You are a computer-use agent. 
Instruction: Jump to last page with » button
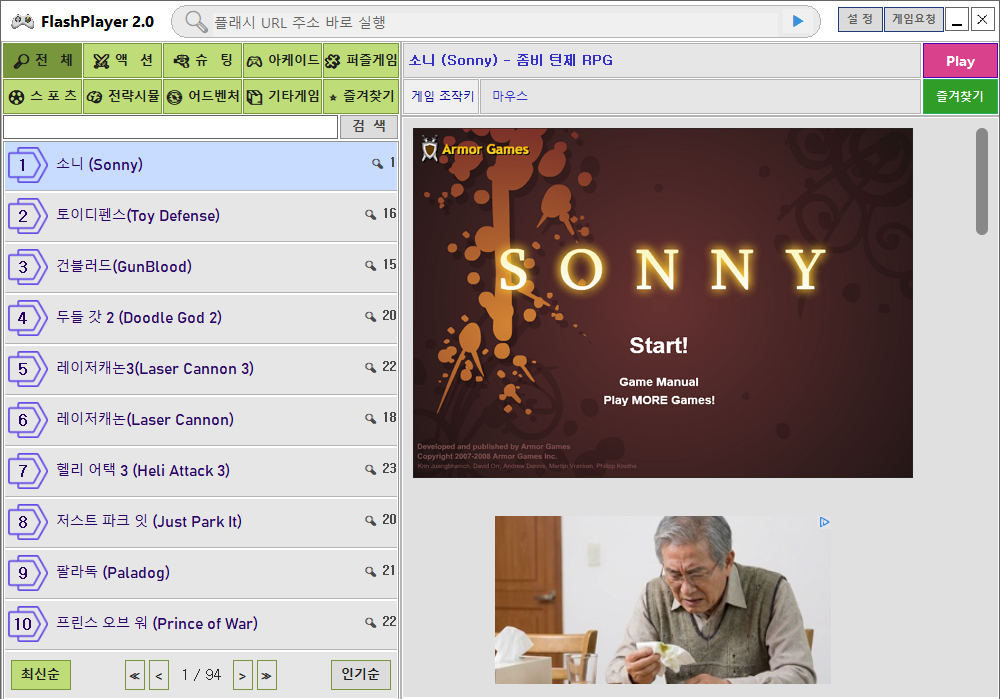click(x=267, y=675)
